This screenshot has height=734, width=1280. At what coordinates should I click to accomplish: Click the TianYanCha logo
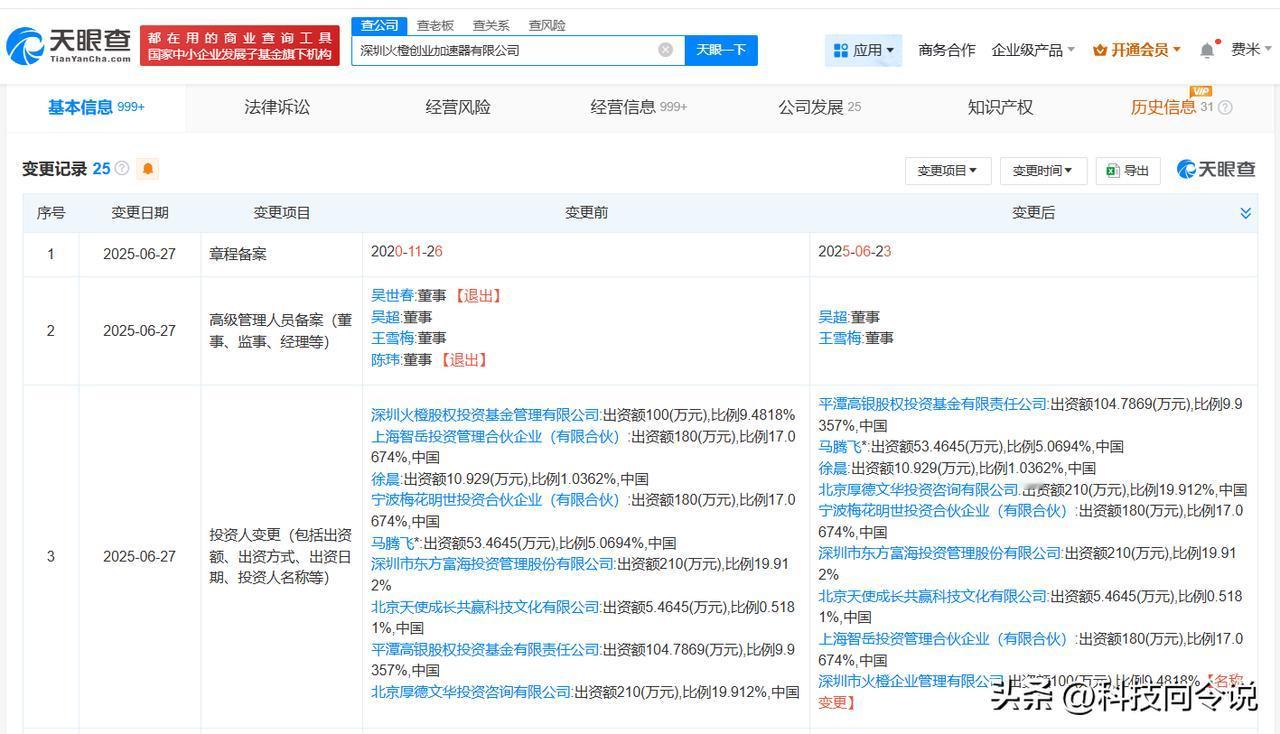[x=69, y=45]
